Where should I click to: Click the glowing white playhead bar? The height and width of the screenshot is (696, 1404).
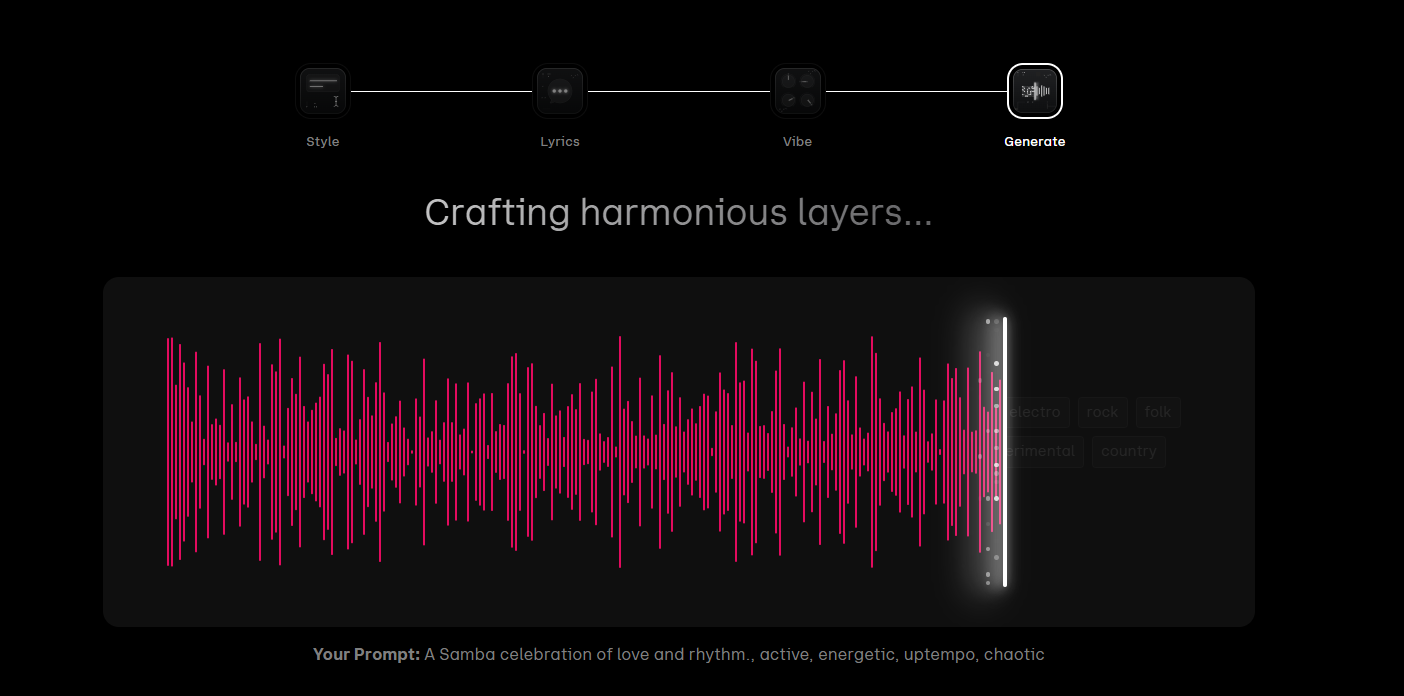point(1005,452)
